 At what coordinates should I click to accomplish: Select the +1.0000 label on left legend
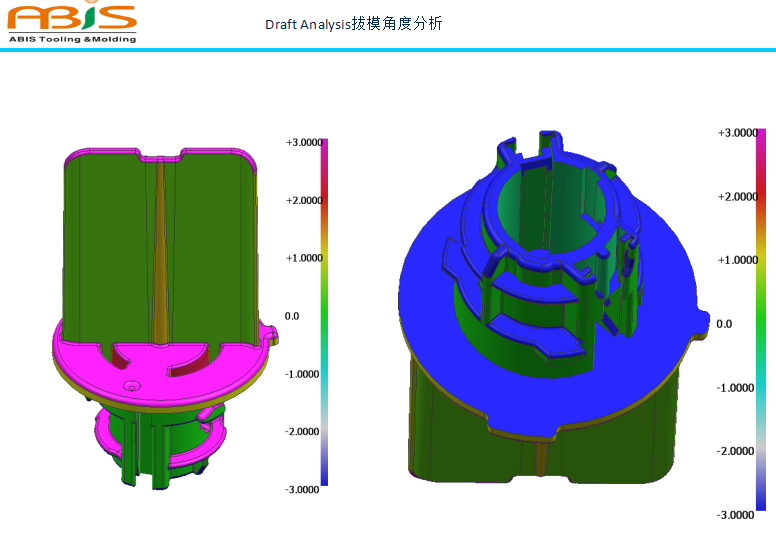point(303,258)
